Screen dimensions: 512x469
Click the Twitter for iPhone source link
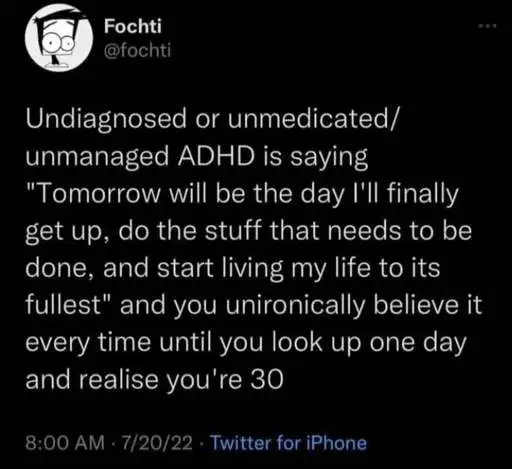pos(289,443)
